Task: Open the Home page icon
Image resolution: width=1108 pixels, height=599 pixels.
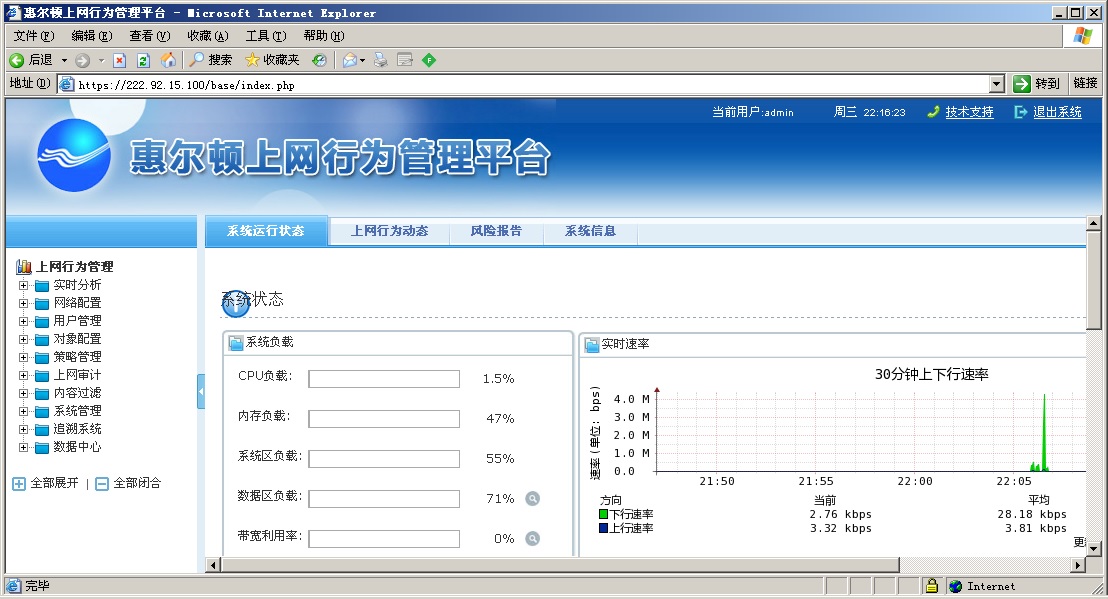Action: point(168,61)
